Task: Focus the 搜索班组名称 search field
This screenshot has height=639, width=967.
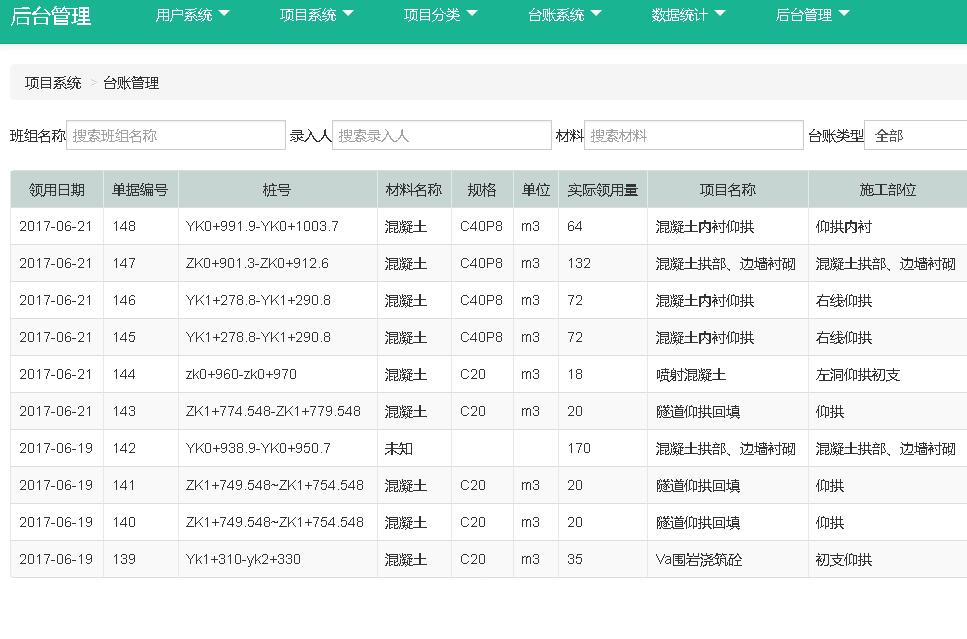Action: pyautogui.click(x=176, y=136)
